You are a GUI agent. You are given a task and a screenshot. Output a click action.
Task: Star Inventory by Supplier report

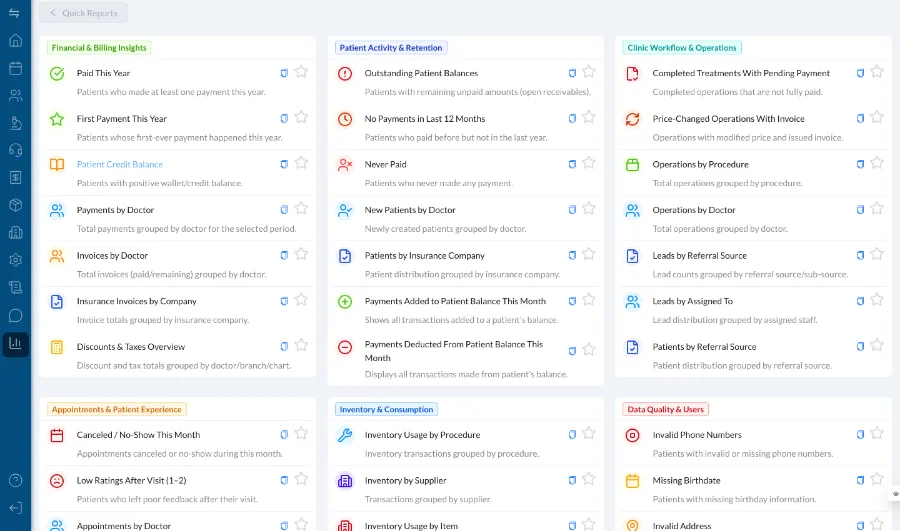[x=589, y=479]
